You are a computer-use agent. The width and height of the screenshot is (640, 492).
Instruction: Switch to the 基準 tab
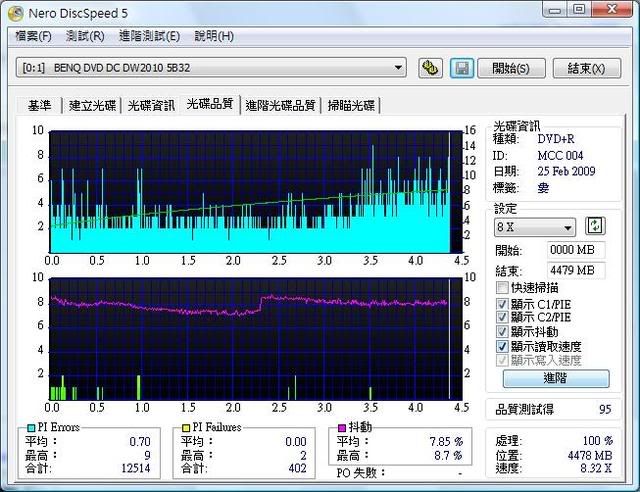(40, 105)
